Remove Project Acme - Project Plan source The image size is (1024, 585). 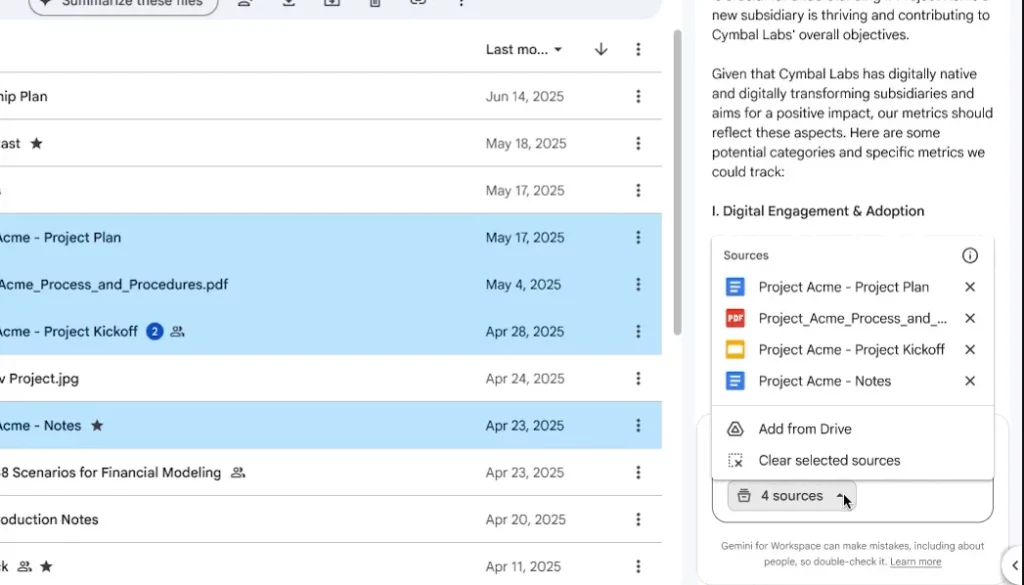(970, 287)
